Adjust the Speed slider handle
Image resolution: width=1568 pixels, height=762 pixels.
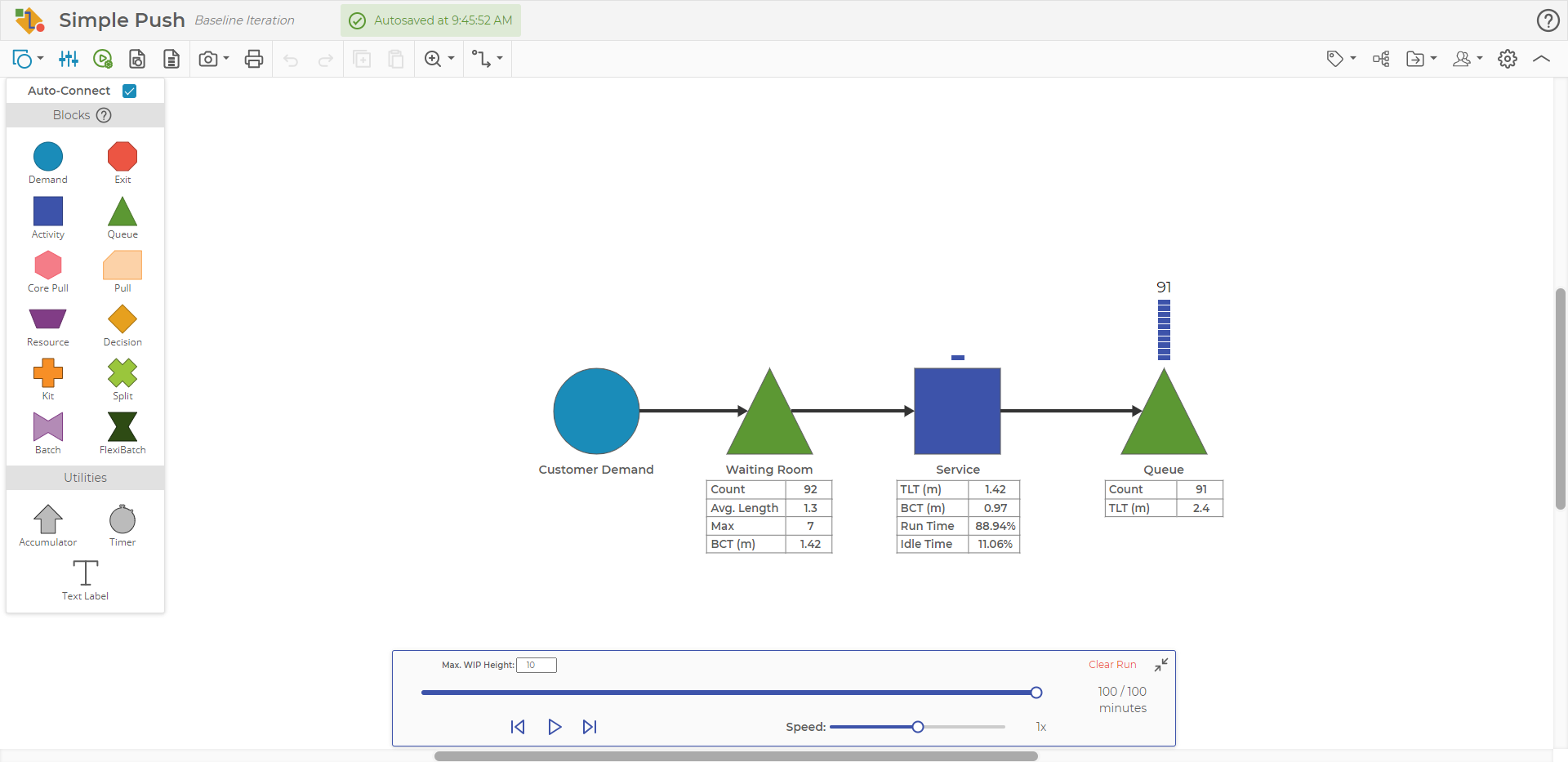(918, 726)
